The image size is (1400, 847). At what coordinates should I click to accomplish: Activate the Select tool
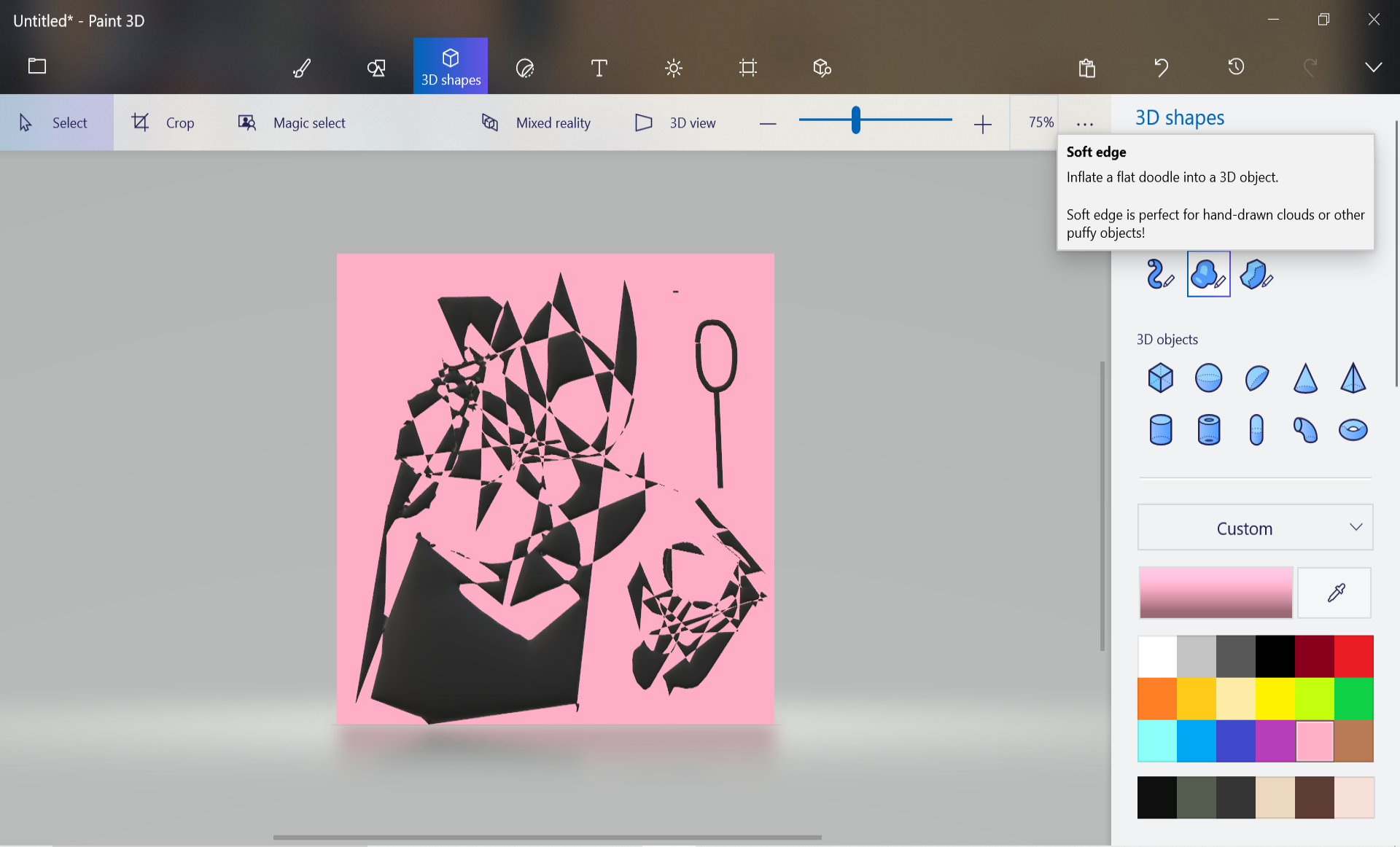pyautogui.click(x=55, y=122)
